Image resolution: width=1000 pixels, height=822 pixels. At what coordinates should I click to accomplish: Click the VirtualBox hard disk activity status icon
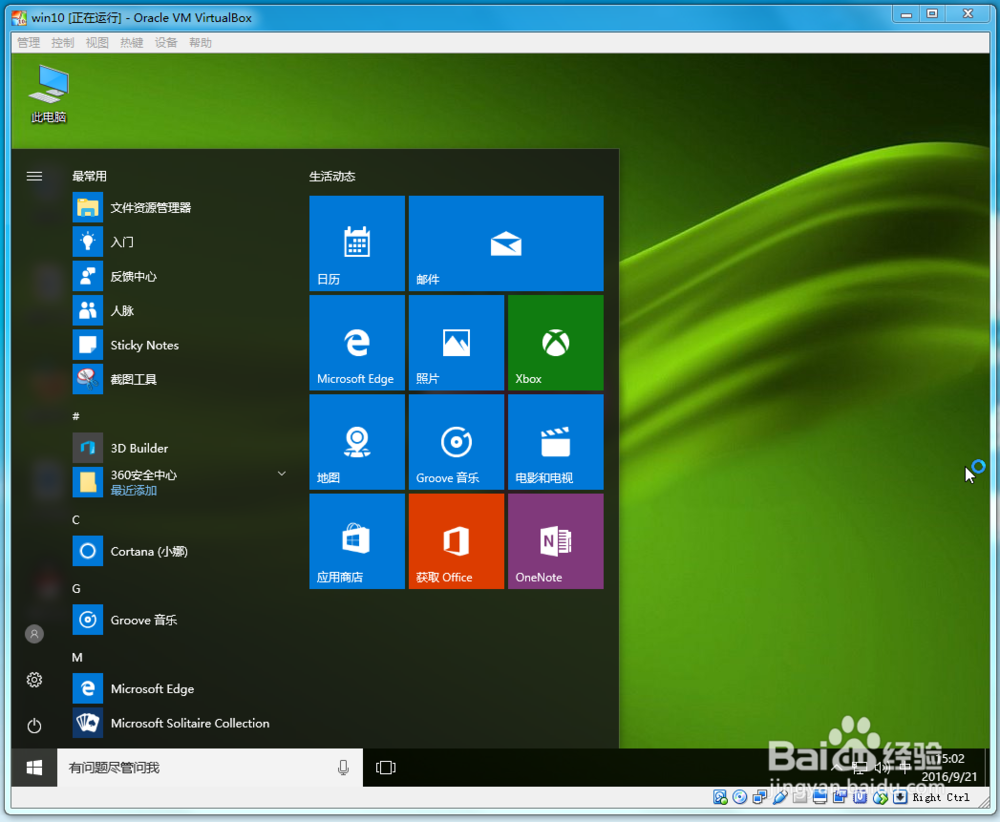click(x=720, y=797)
